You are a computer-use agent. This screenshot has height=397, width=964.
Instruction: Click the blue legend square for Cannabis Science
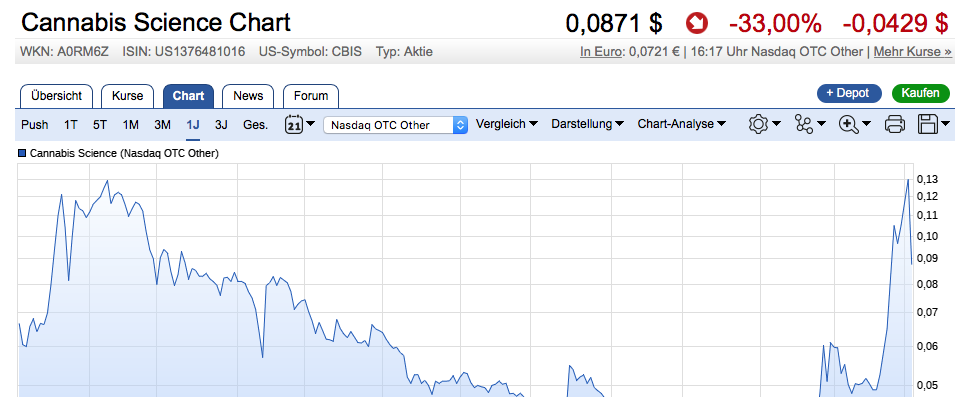[x=22, y=154]
